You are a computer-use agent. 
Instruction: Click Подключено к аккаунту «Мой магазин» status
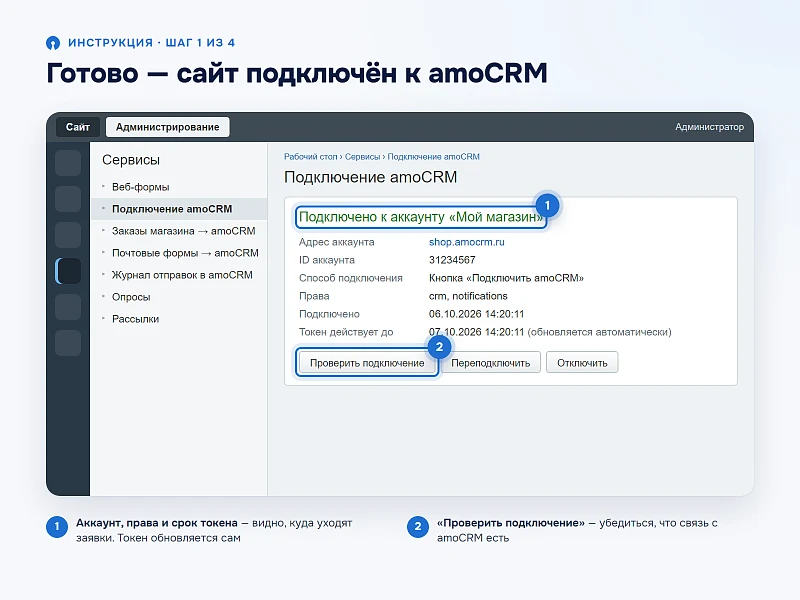coord(421,217)
